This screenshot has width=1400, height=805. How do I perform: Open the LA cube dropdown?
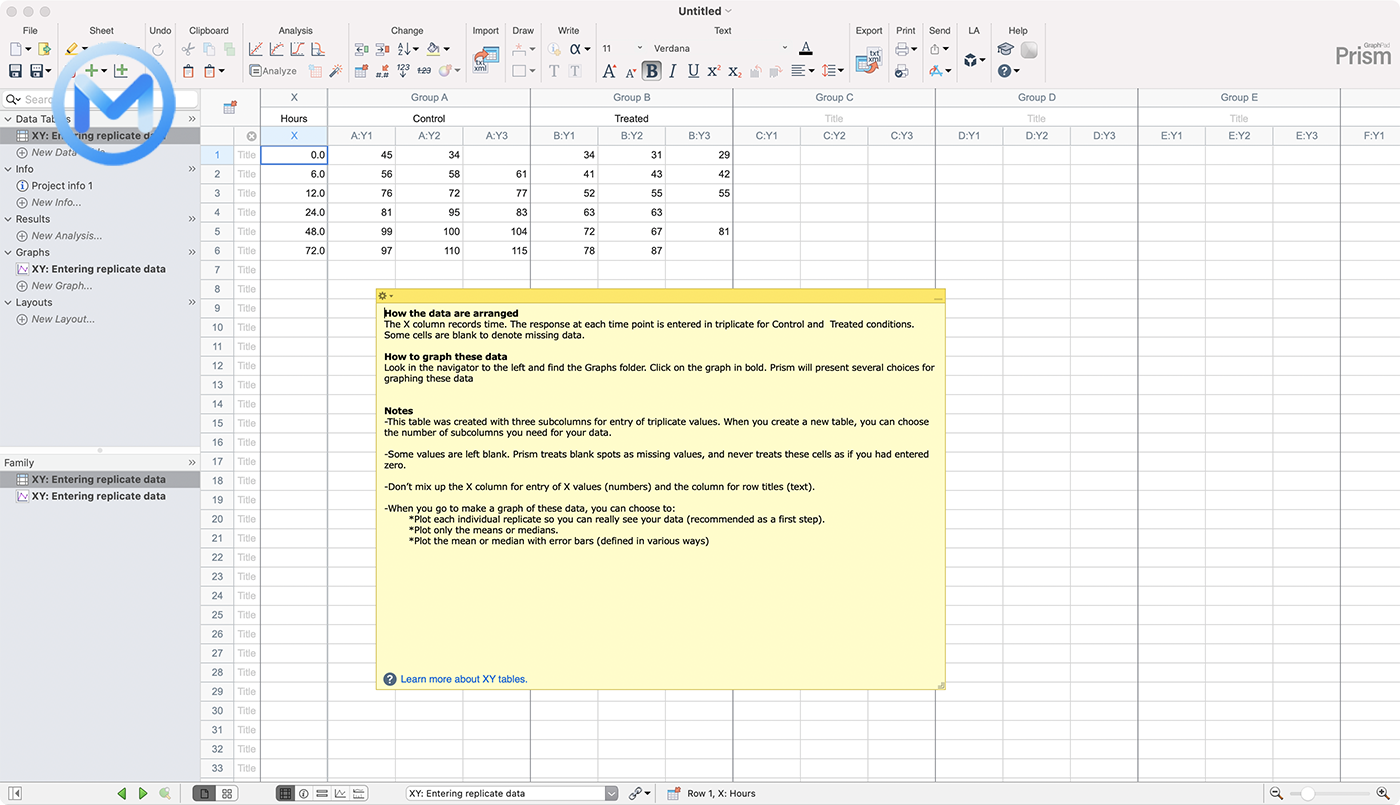[974, 60]
